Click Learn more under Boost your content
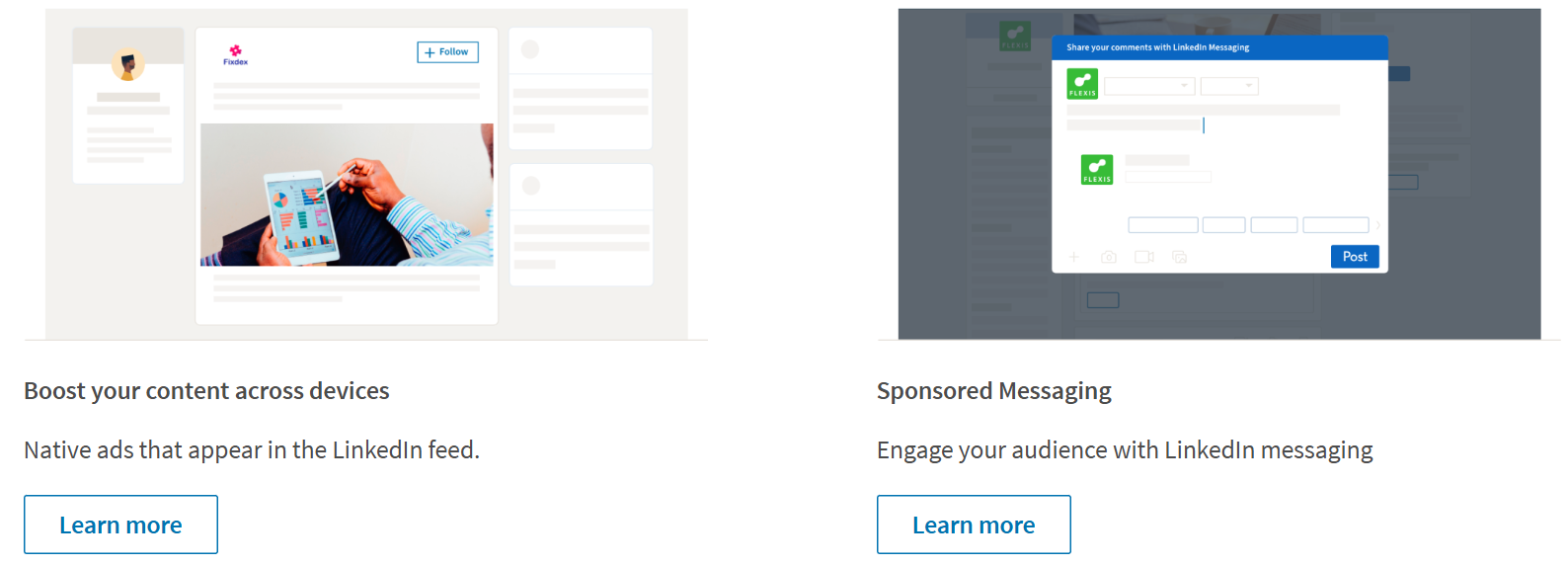 [120, 525]
